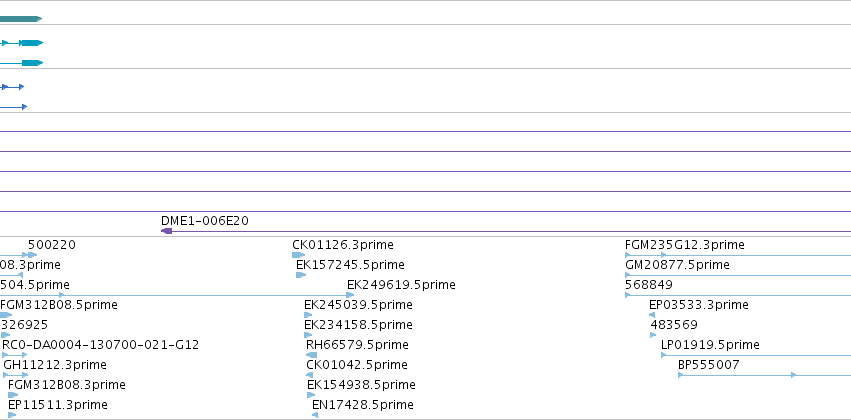Select the EK245039.5prime label
This screenshot has width=851, height=420.
pos(358,305)
